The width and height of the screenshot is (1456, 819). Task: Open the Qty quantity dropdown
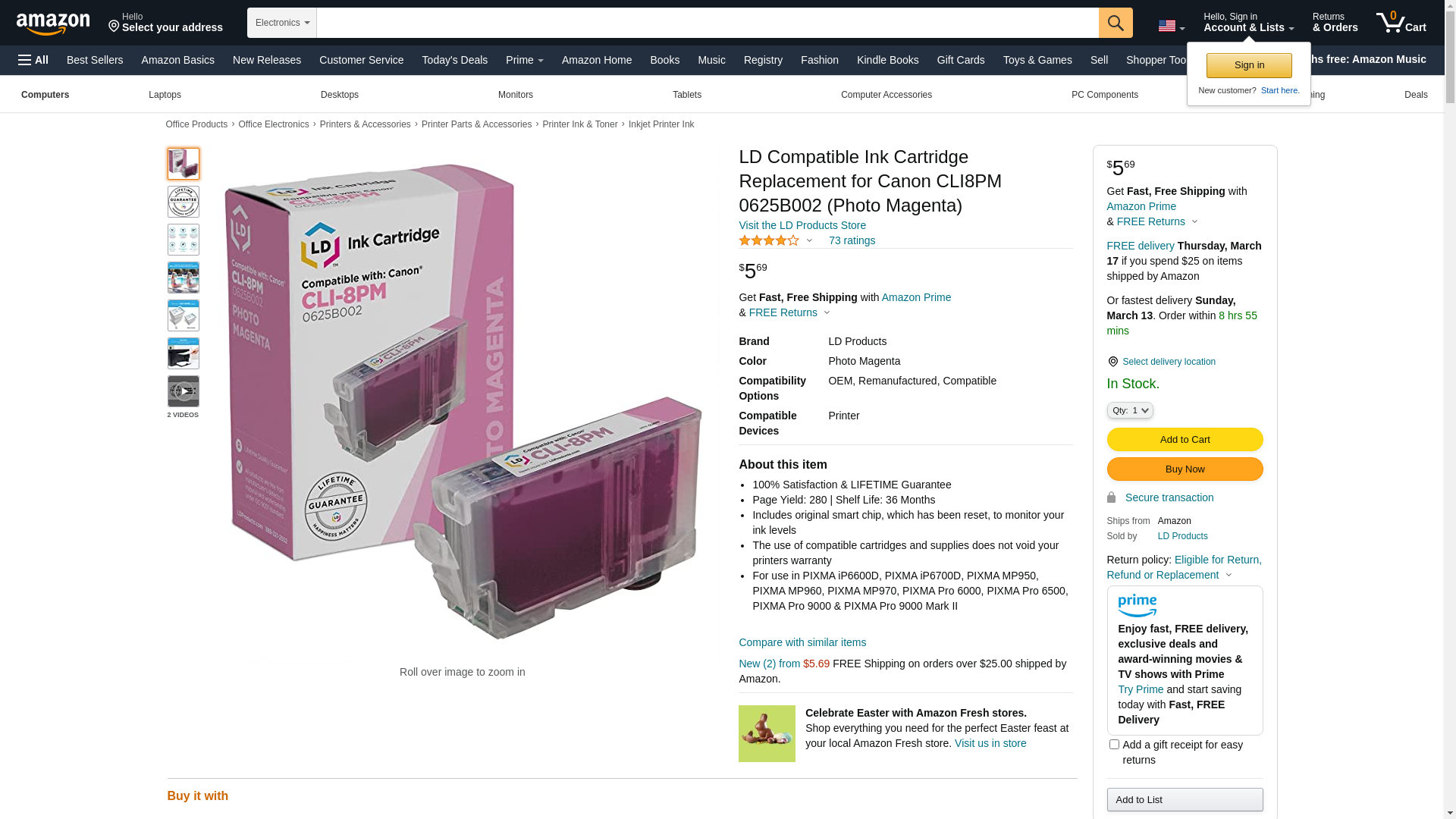point(1130,410)
